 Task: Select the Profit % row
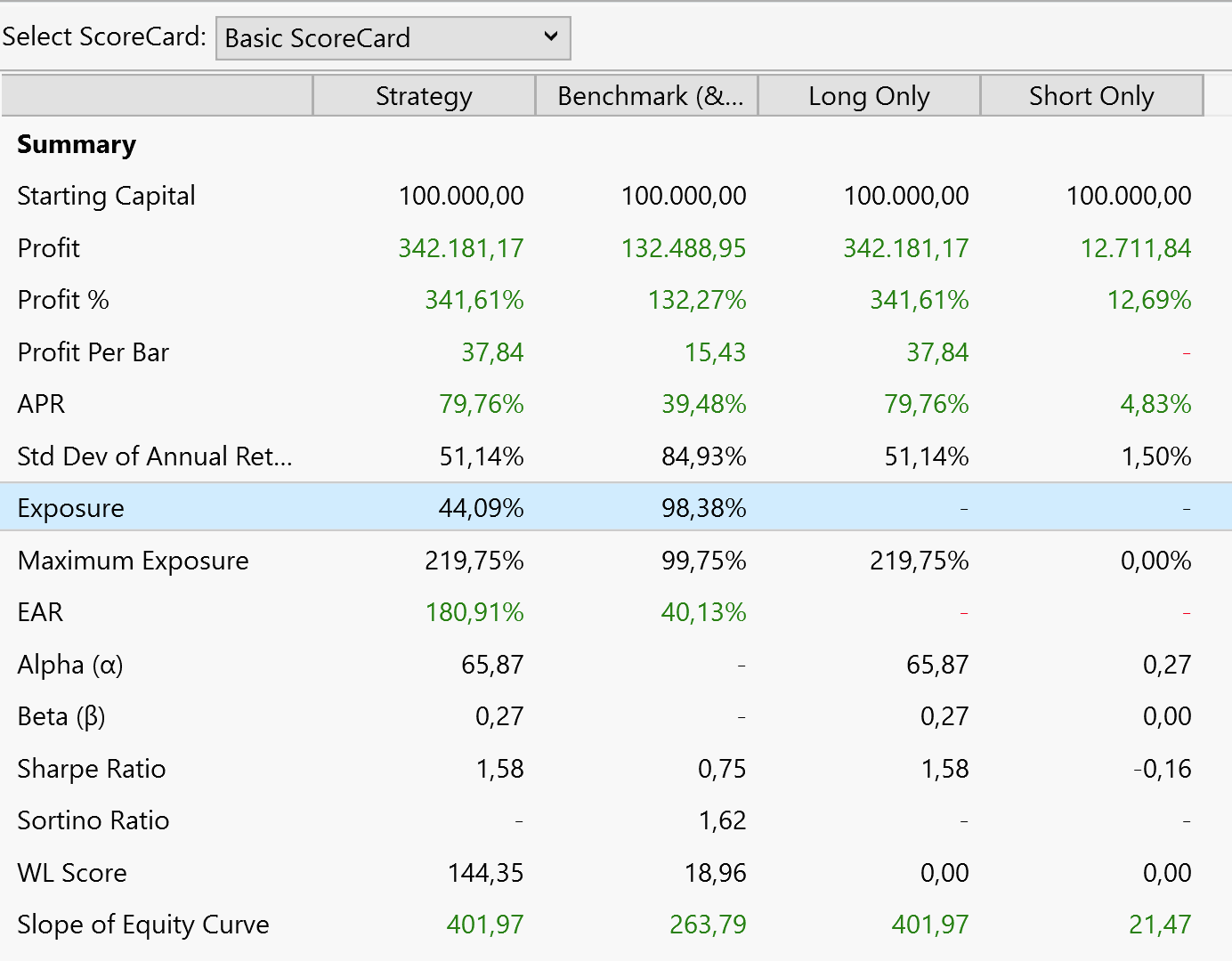point(63,300)
